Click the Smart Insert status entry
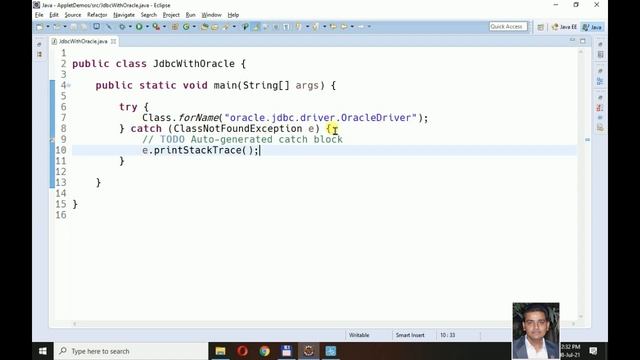640x360 pixels. (410, 335)
